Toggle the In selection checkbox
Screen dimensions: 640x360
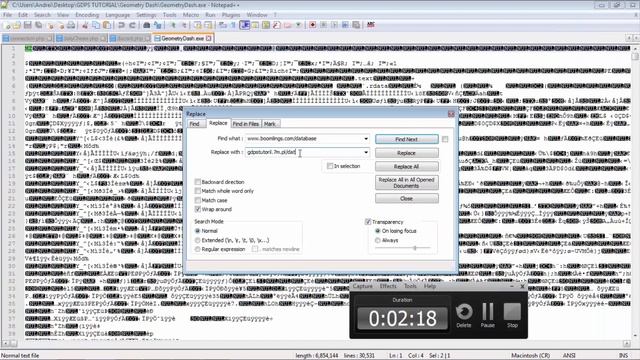[x=330, y=166]
